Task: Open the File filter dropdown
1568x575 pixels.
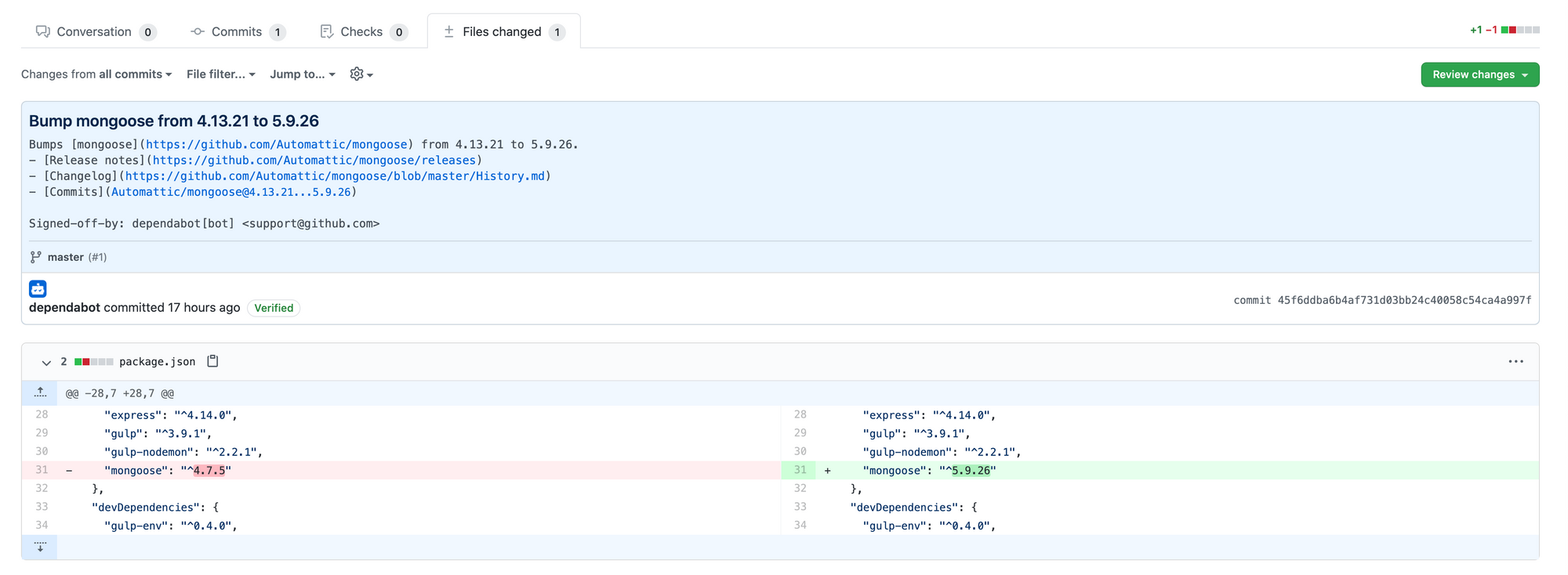Action: 220,74
